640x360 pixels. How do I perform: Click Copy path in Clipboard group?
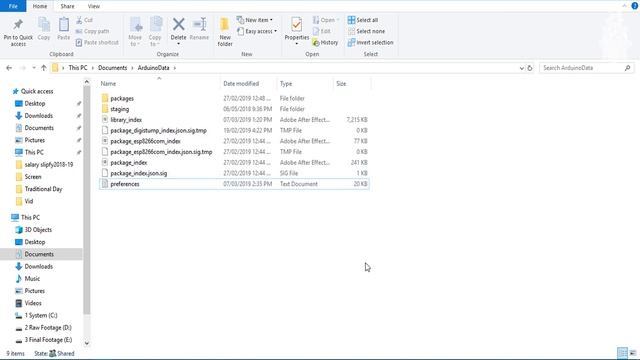coord(92,31)
